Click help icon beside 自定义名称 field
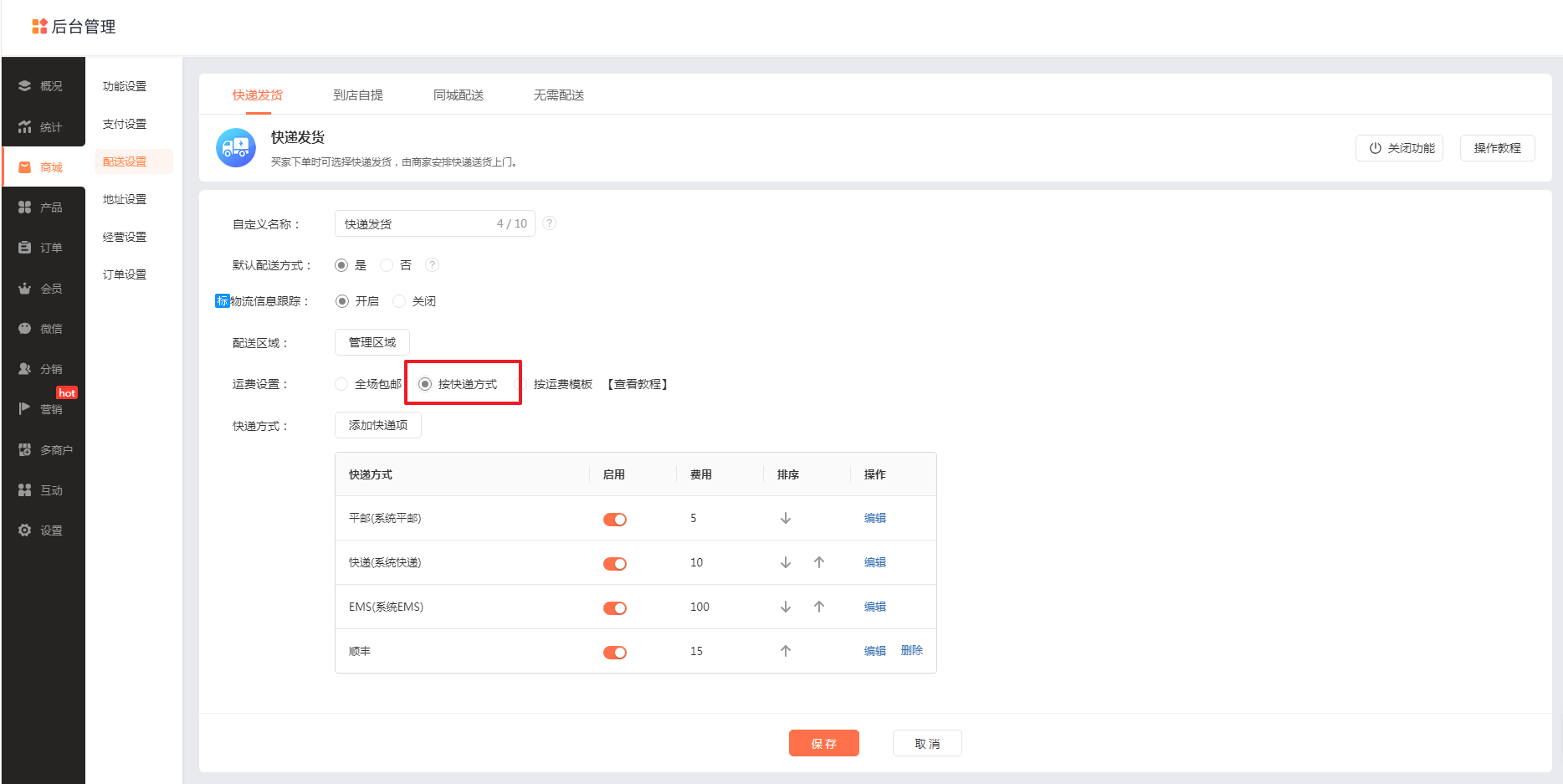The width and height of the screenshot is (1563, 784). 549,223
